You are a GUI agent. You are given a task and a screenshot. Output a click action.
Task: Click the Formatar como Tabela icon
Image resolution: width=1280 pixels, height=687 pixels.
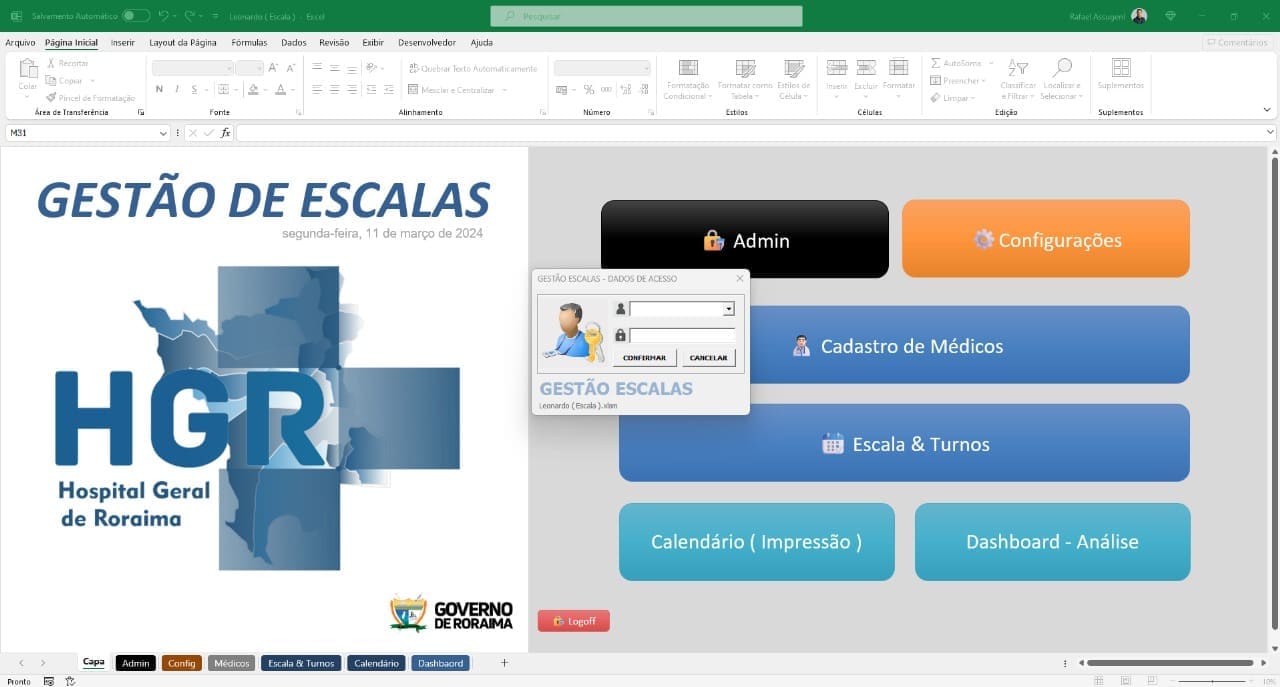[745, 68]
